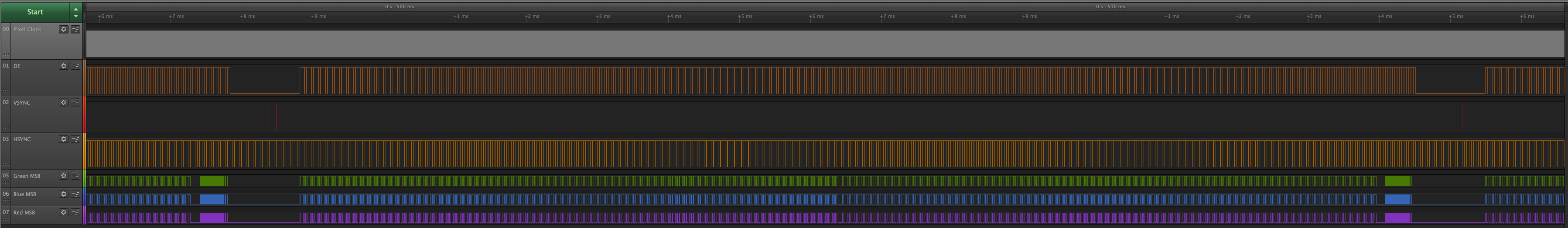Set trigger for the VSYNC channel
Viewport: 1568px width, 228px height.
point(75,103)
